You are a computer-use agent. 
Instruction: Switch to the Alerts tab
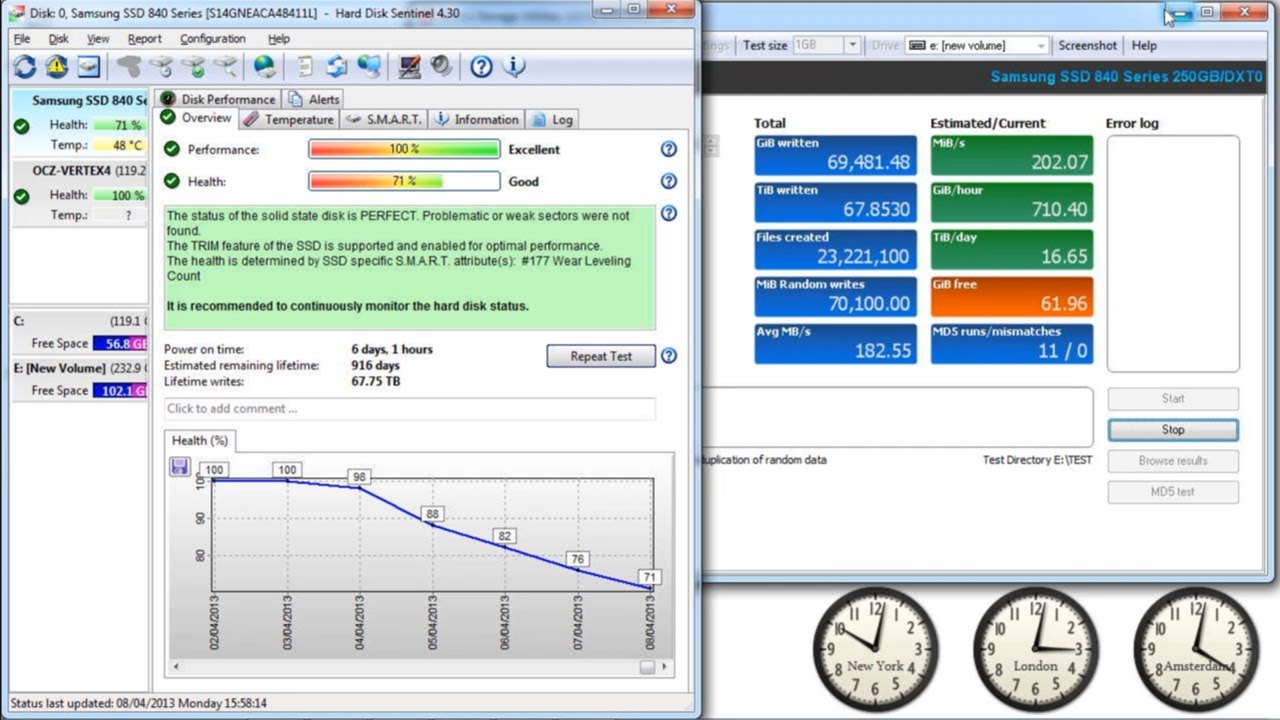tap(314, 99)
